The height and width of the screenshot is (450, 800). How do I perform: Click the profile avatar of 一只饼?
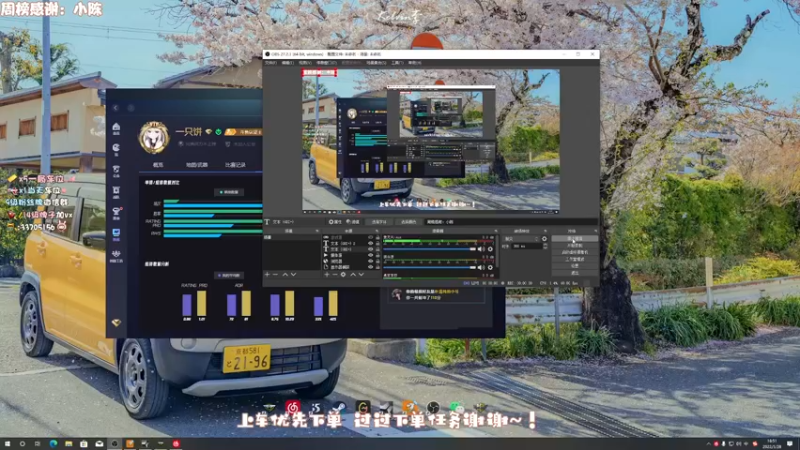(x=154, y=137)
